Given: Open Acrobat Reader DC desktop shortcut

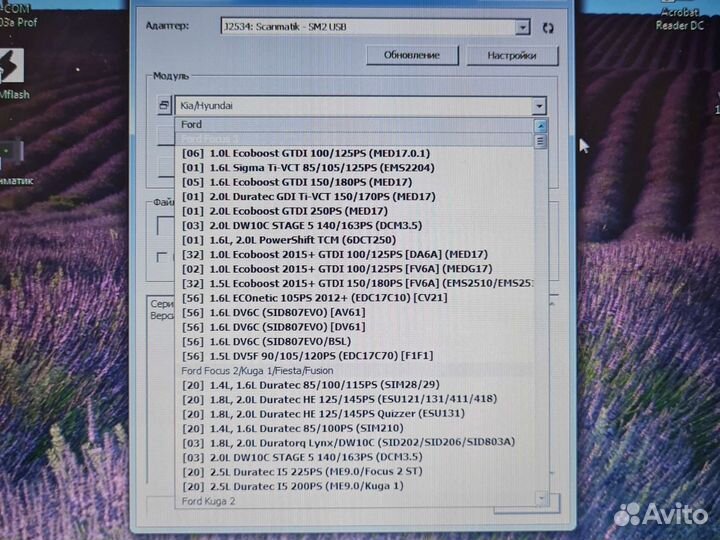Looking at the screenshot, I should click(680, 16).
